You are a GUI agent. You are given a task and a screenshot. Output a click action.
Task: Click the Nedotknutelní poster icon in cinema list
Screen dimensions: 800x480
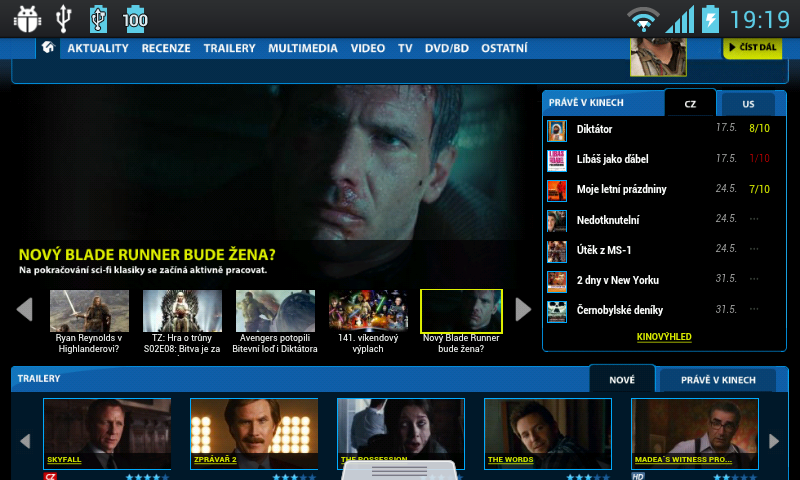pos(557,220)
